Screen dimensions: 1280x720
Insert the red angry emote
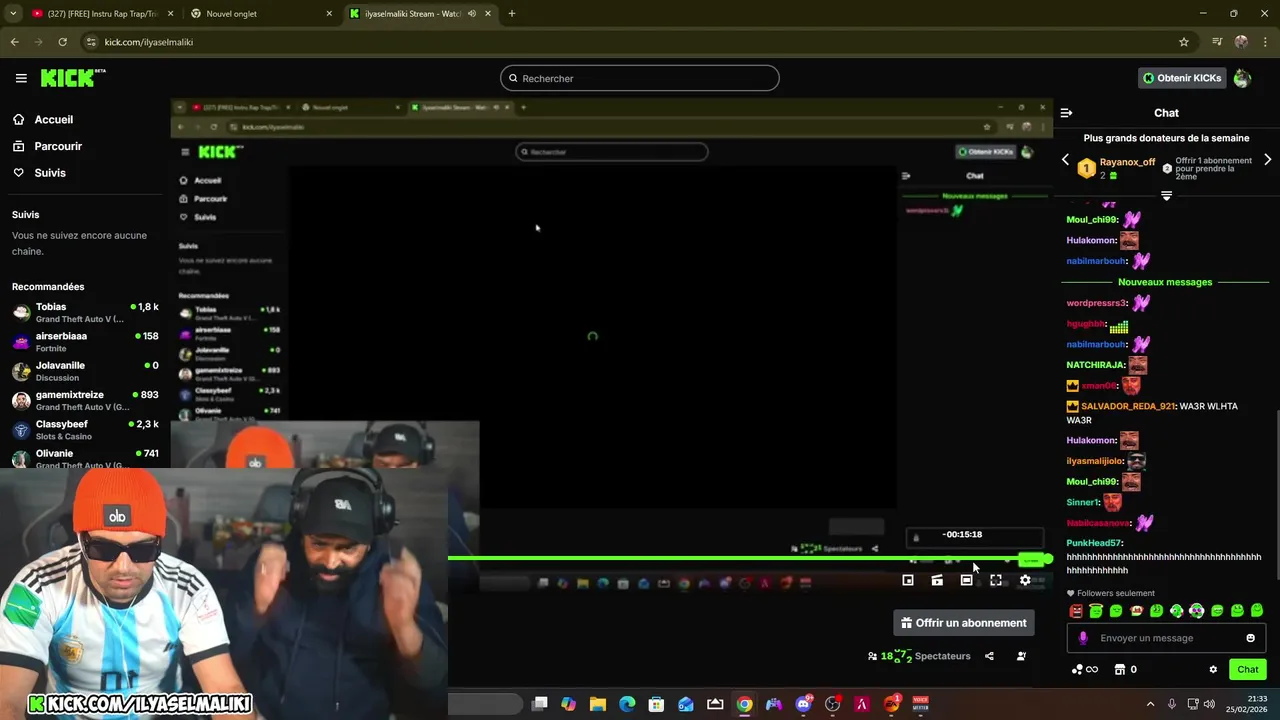pos(1076,611)
